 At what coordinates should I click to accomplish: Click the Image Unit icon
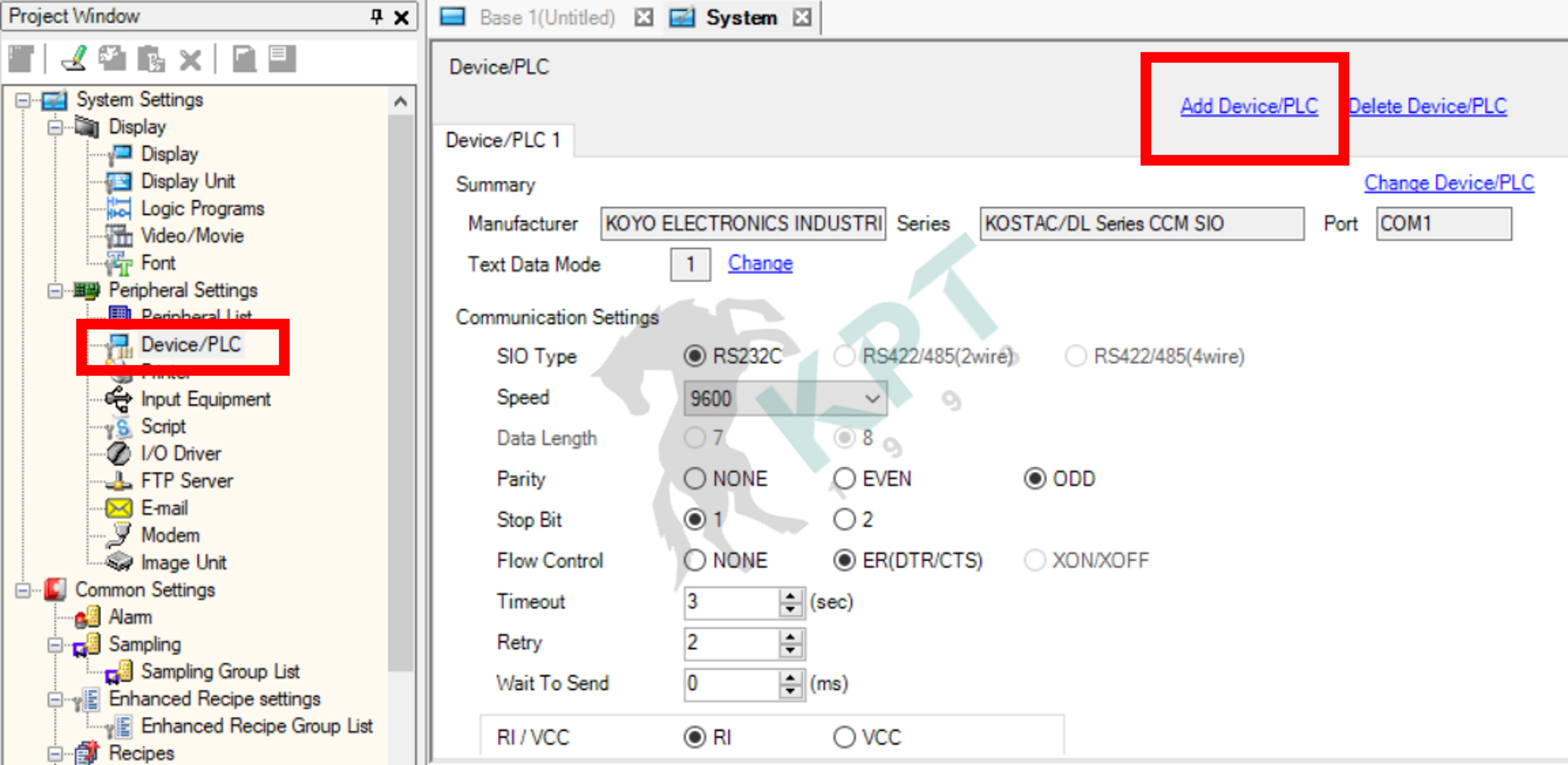click(119, 562)
